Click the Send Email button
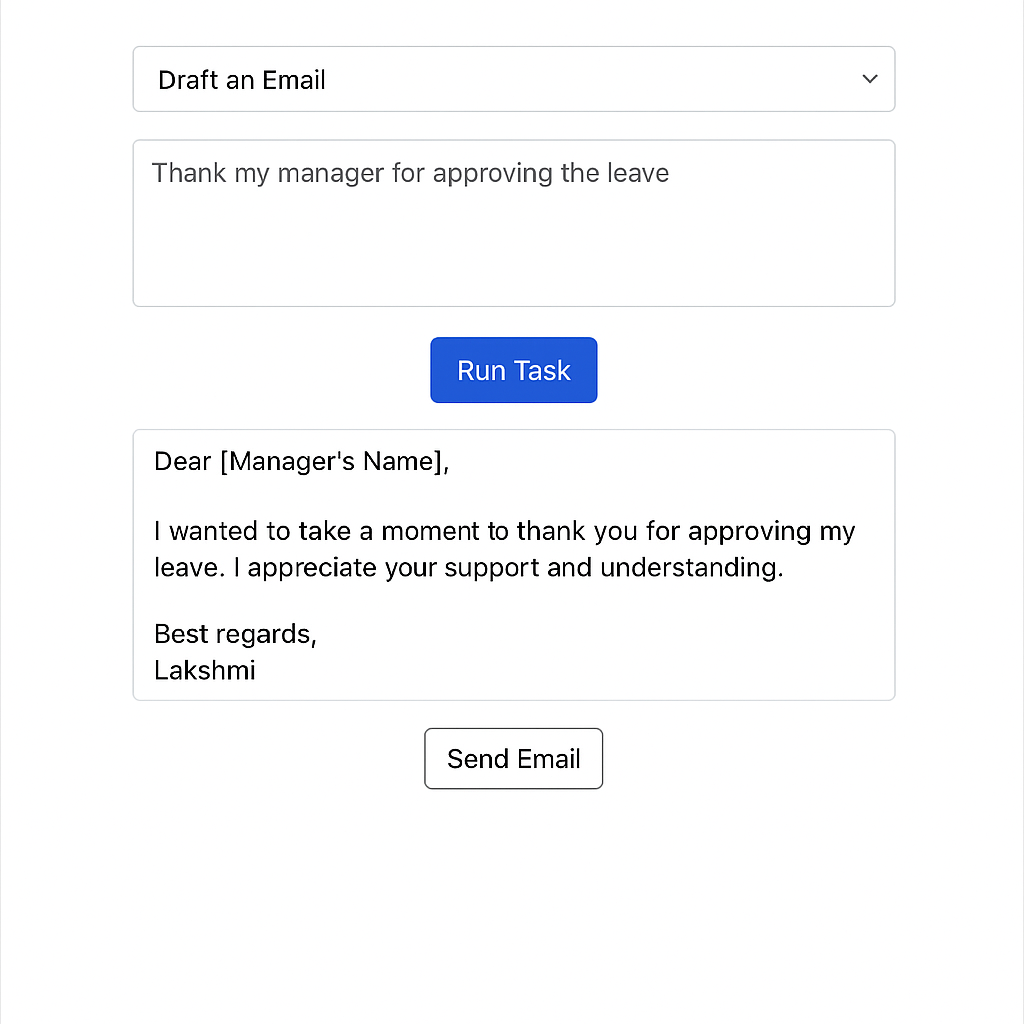The image size is (1024, 1024). [x=513, y=759]
